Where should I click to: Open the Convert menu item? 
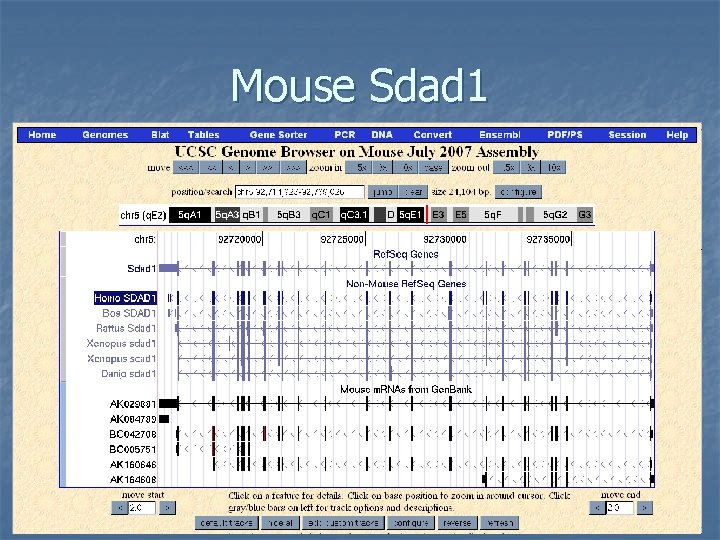click(433, 135)
